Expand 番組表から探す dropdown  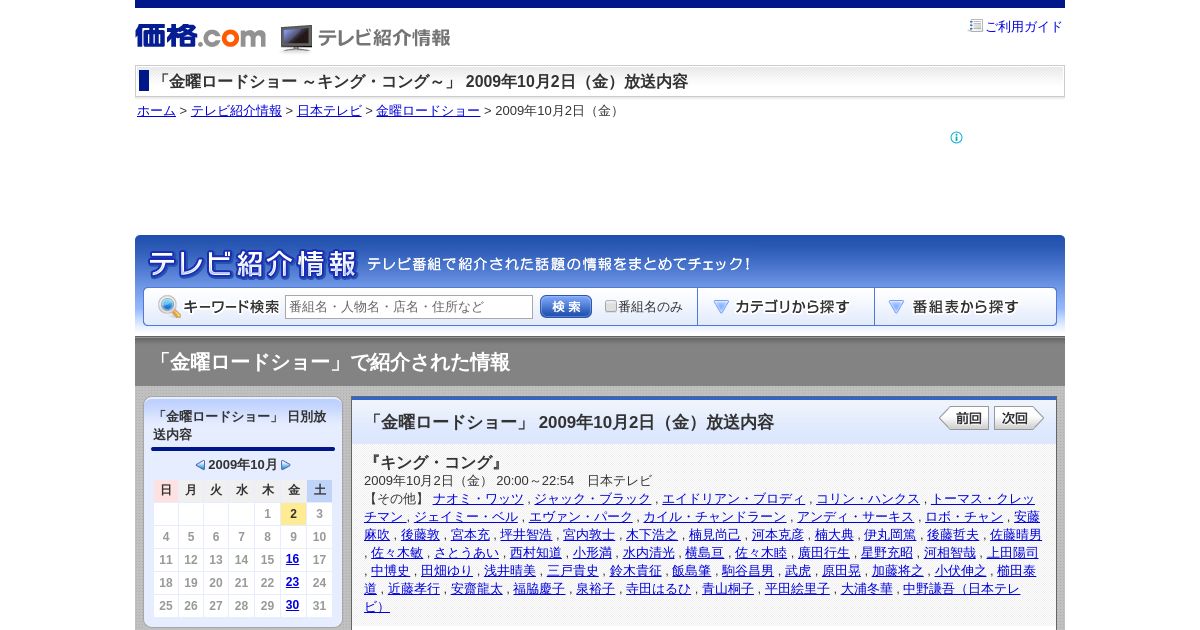[965, 307]
